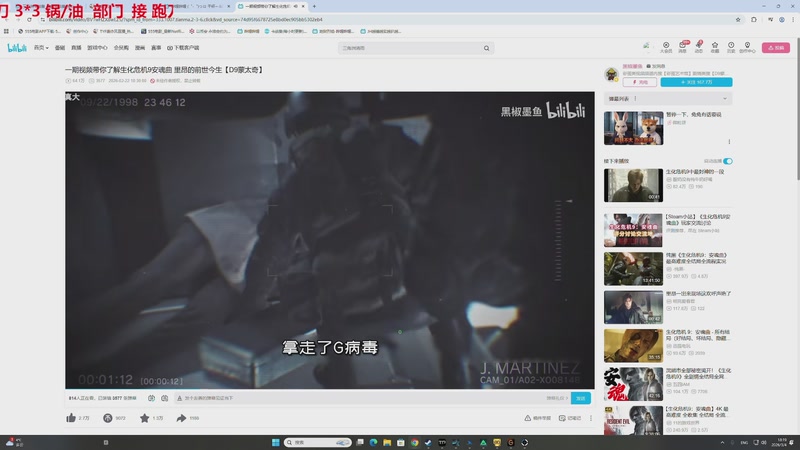Image resolution: width=800 pixels, height=450 pixels.
Task: Open the rabbit and dog ad thumbnail
Action: point(633,128)
